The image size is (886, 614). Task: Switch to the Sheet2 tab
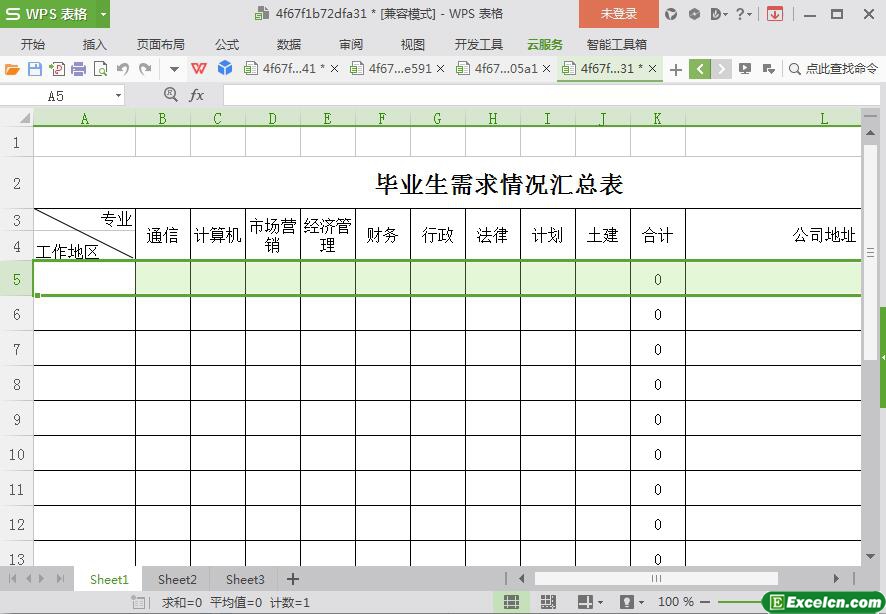(x=177, y=579)
